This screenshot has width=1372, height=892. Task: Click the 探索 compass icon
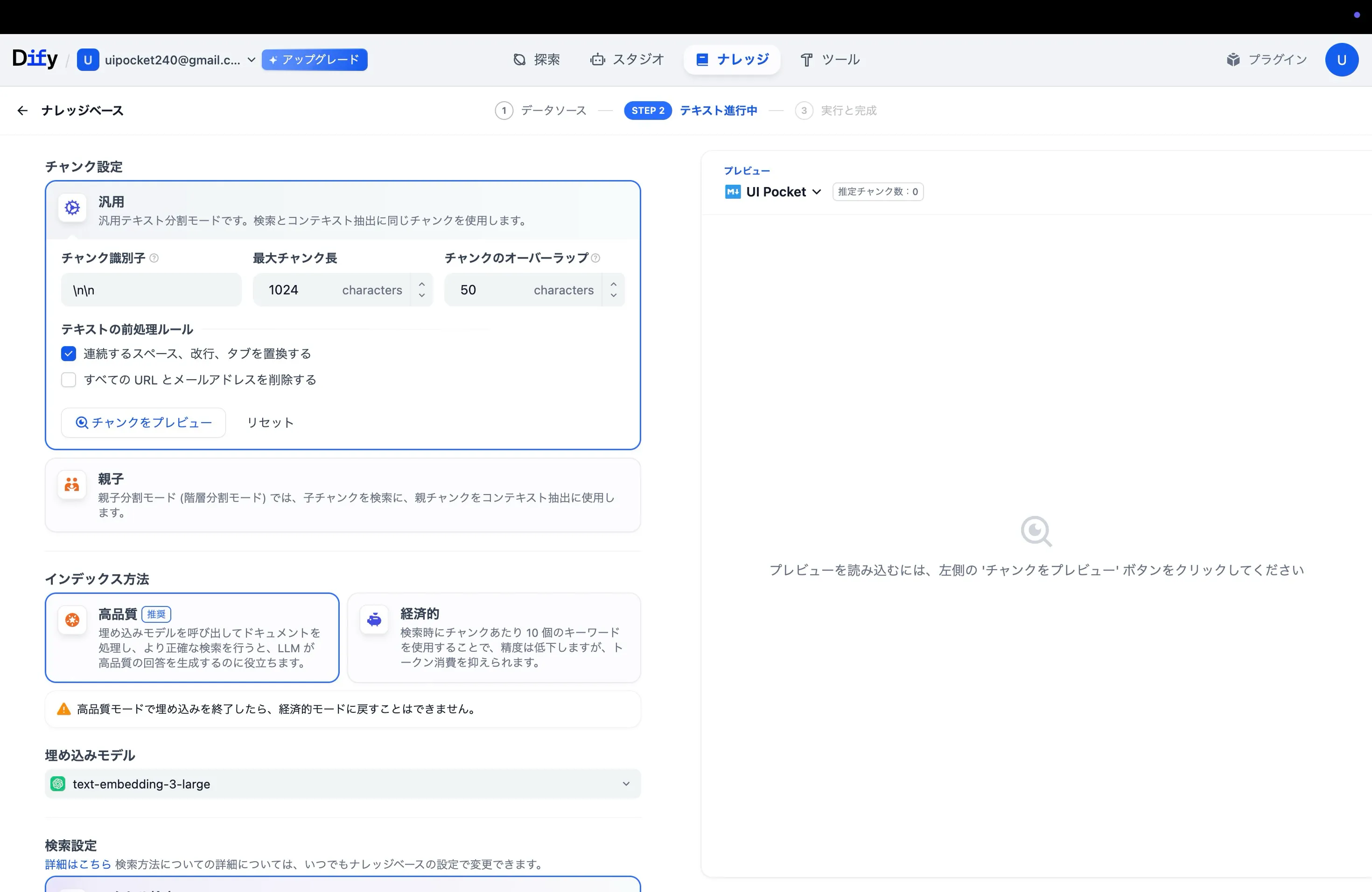(x=519, y=60)
